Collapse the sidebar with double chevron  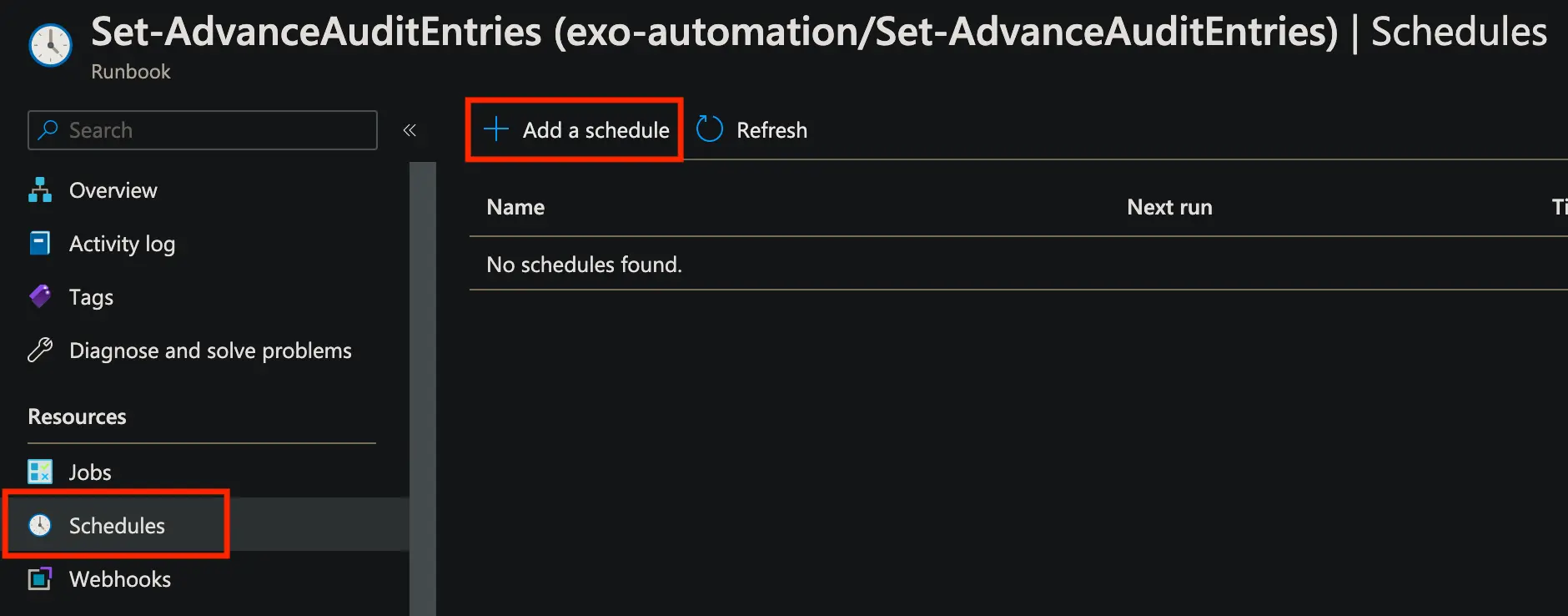point(410,130)
